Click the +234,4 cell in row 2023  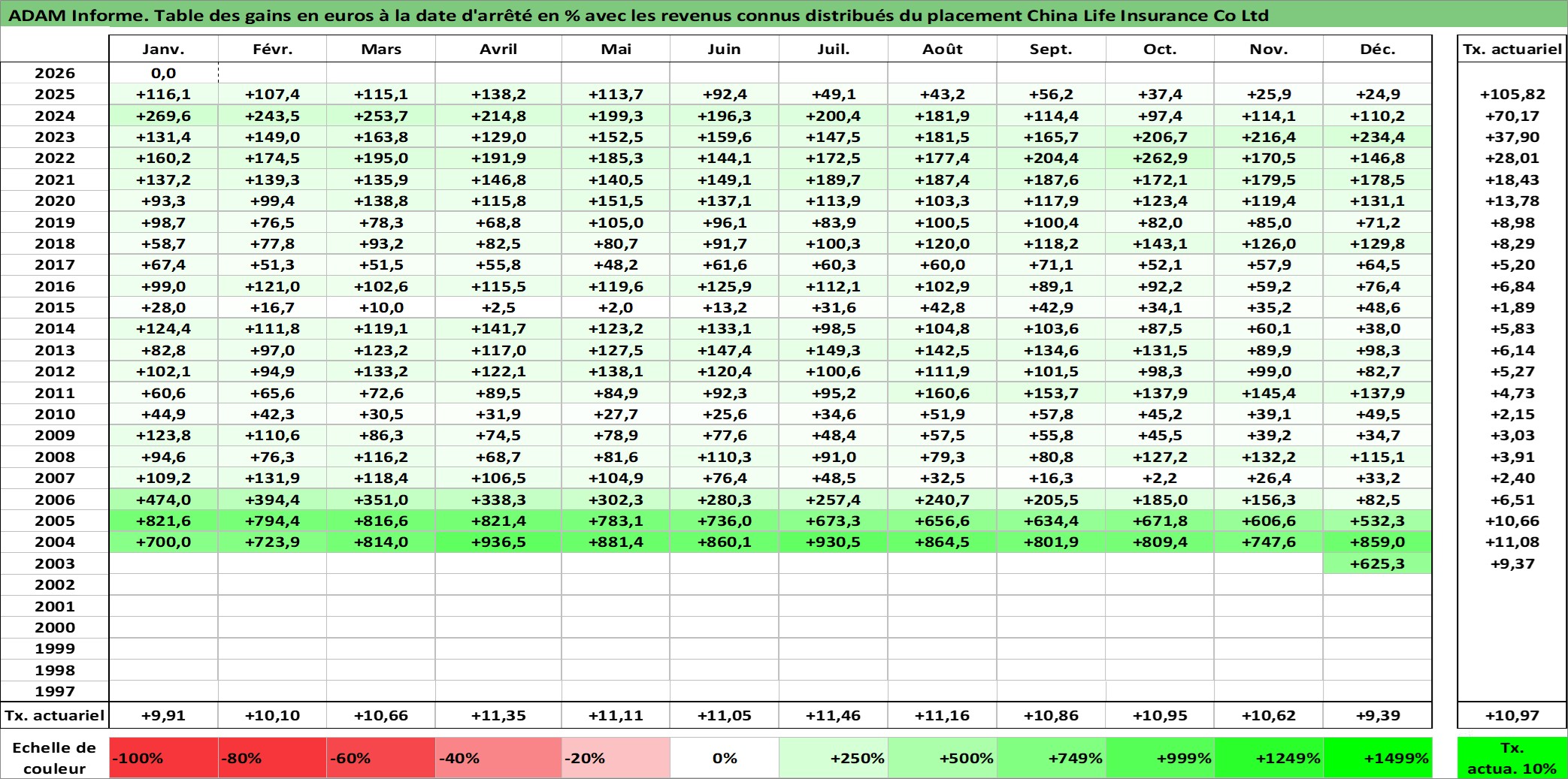point(1377,137)
